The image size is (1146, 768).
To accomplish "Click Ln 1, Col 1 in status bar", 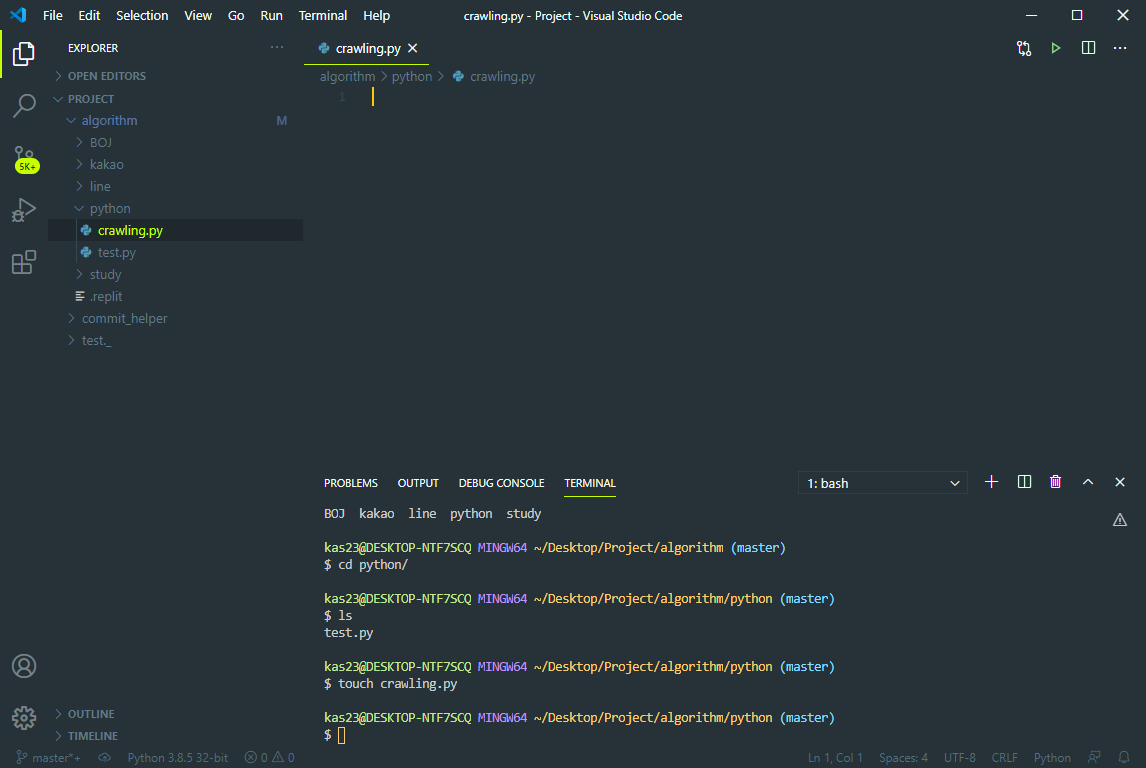I will [x=835, y=758].
